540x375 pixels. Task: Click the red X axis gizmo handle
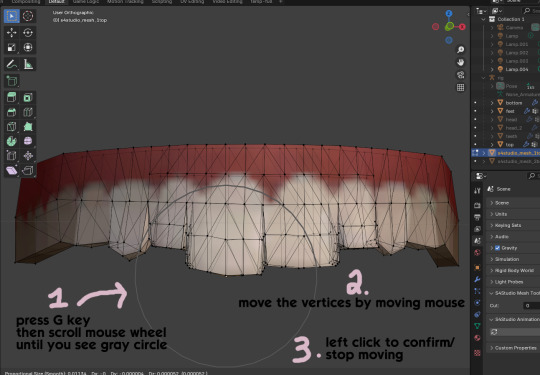(x=462, y=27)
